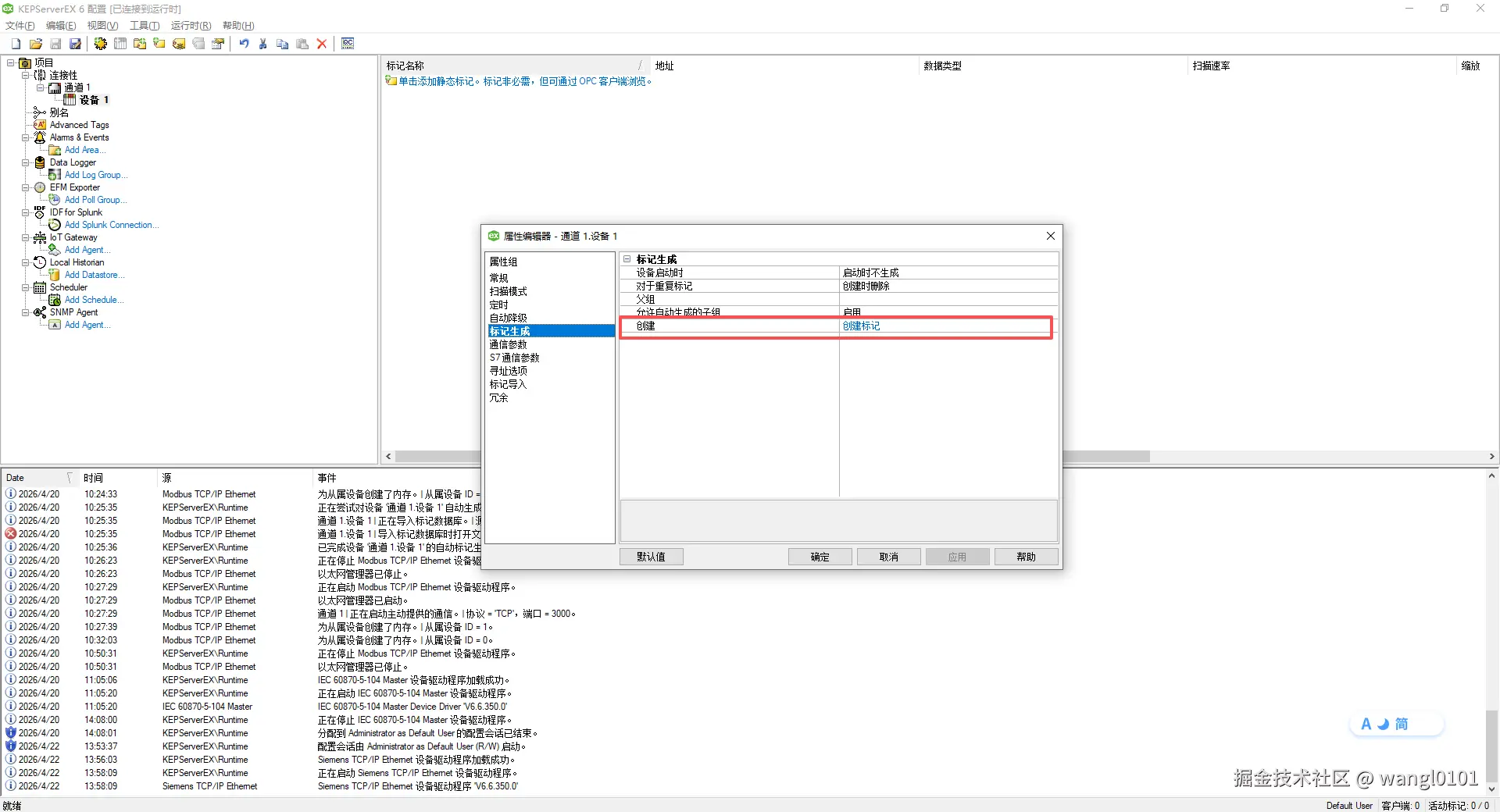The width and height of the screenshot is (1500, 812).
Task: Add a new channel via toolbar icon
Action: (101, 44)
